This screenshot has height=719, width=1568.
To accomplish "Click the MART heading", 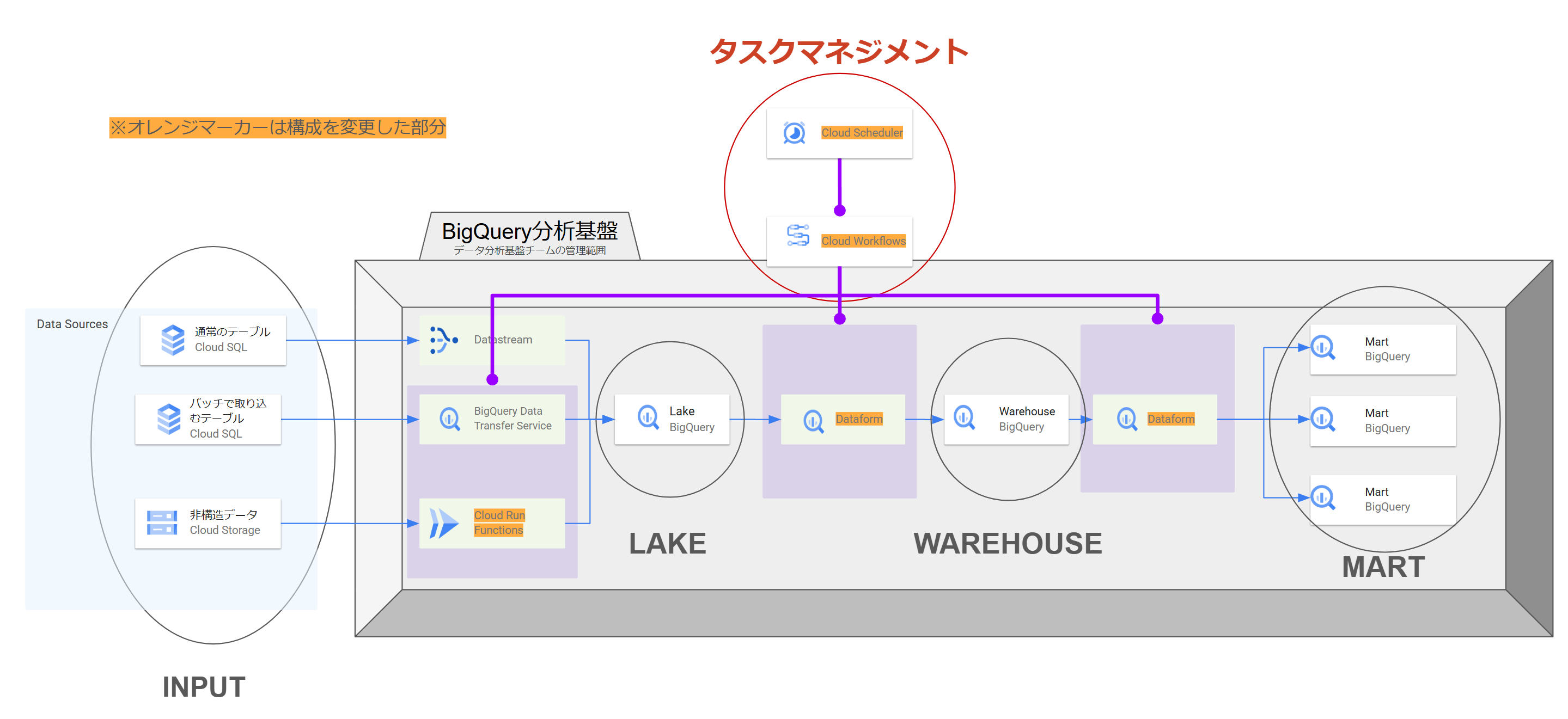I will (1383, 567).
